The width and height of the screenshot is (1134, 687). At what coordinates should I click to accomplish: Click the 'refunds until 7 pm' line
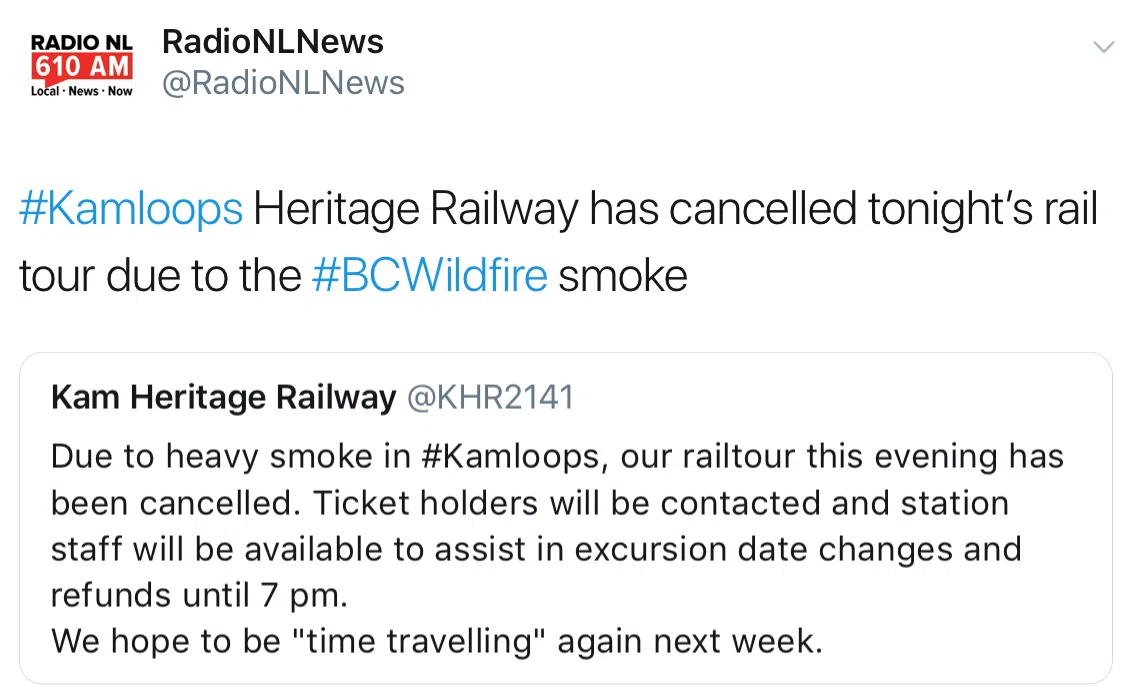[x=199, y=596]
